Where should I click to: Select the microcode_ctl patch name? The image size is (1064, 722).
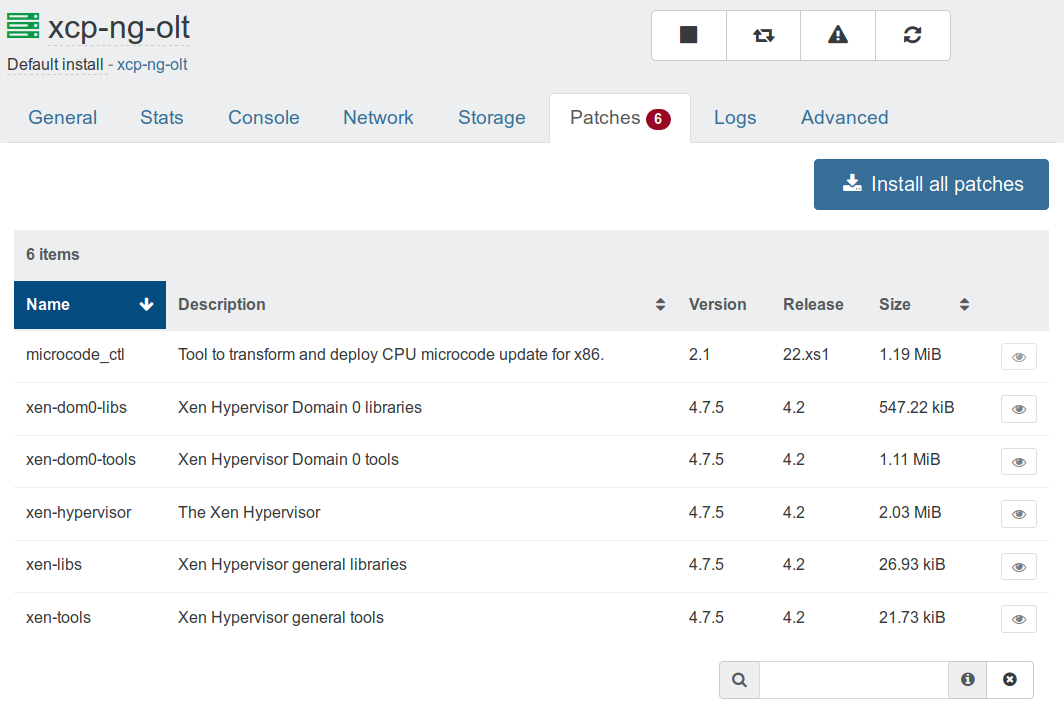[x=75, y=355]
